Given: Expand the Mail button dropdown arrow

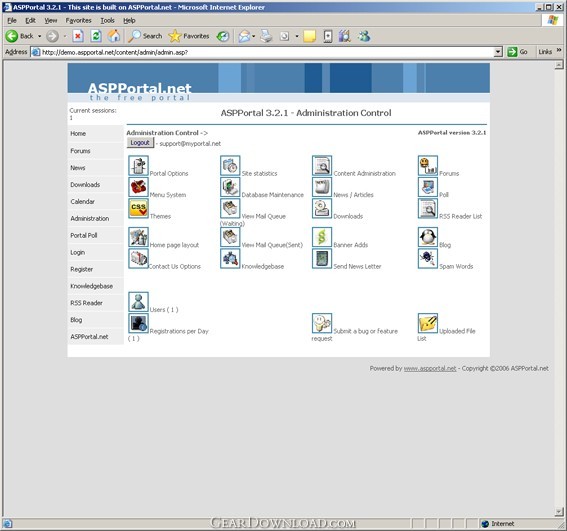Looking at the screenshot, I should [x=253, y=36].
